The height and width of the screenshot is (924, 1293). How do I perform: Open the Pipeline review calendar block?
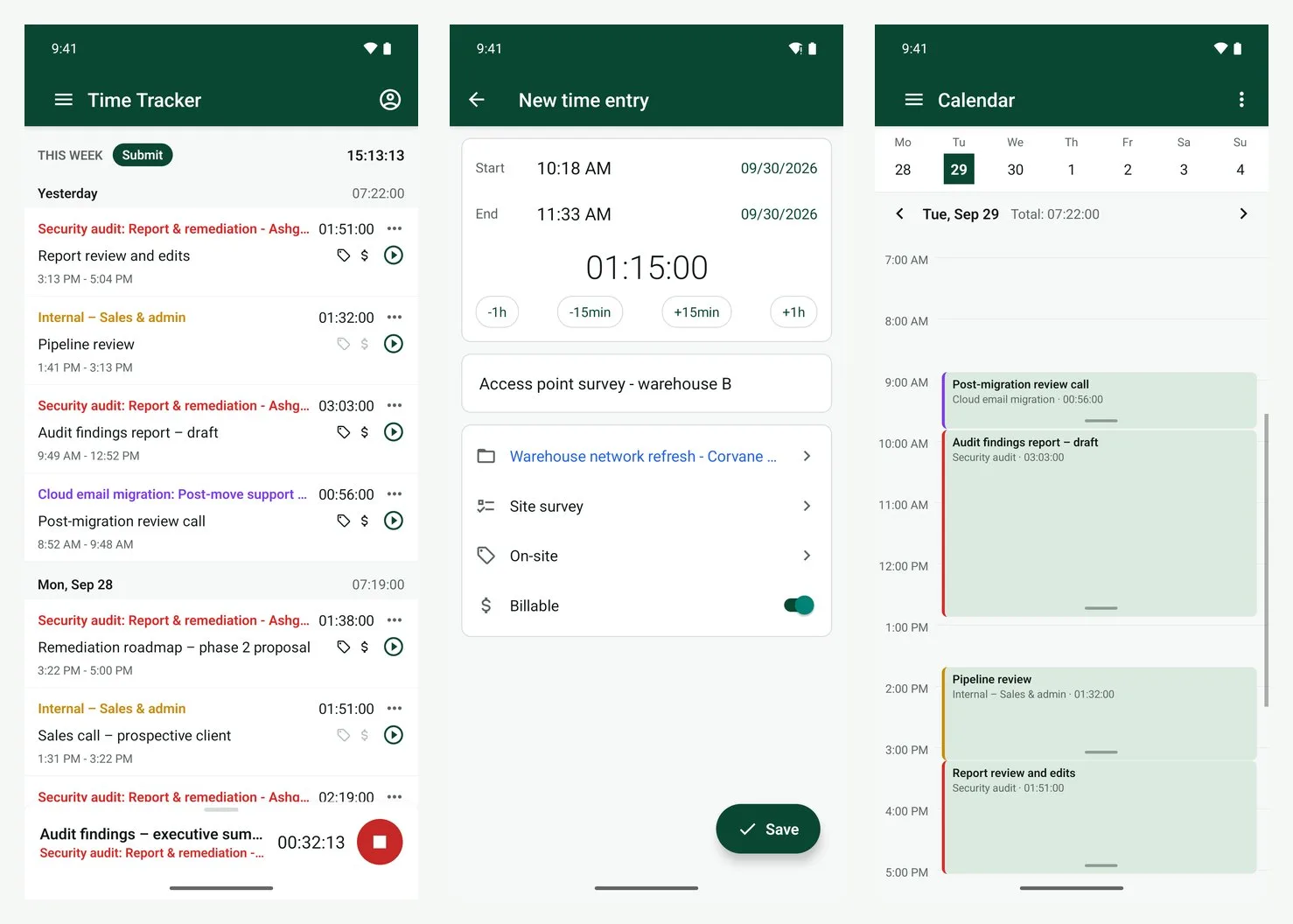coord(1100,712)
